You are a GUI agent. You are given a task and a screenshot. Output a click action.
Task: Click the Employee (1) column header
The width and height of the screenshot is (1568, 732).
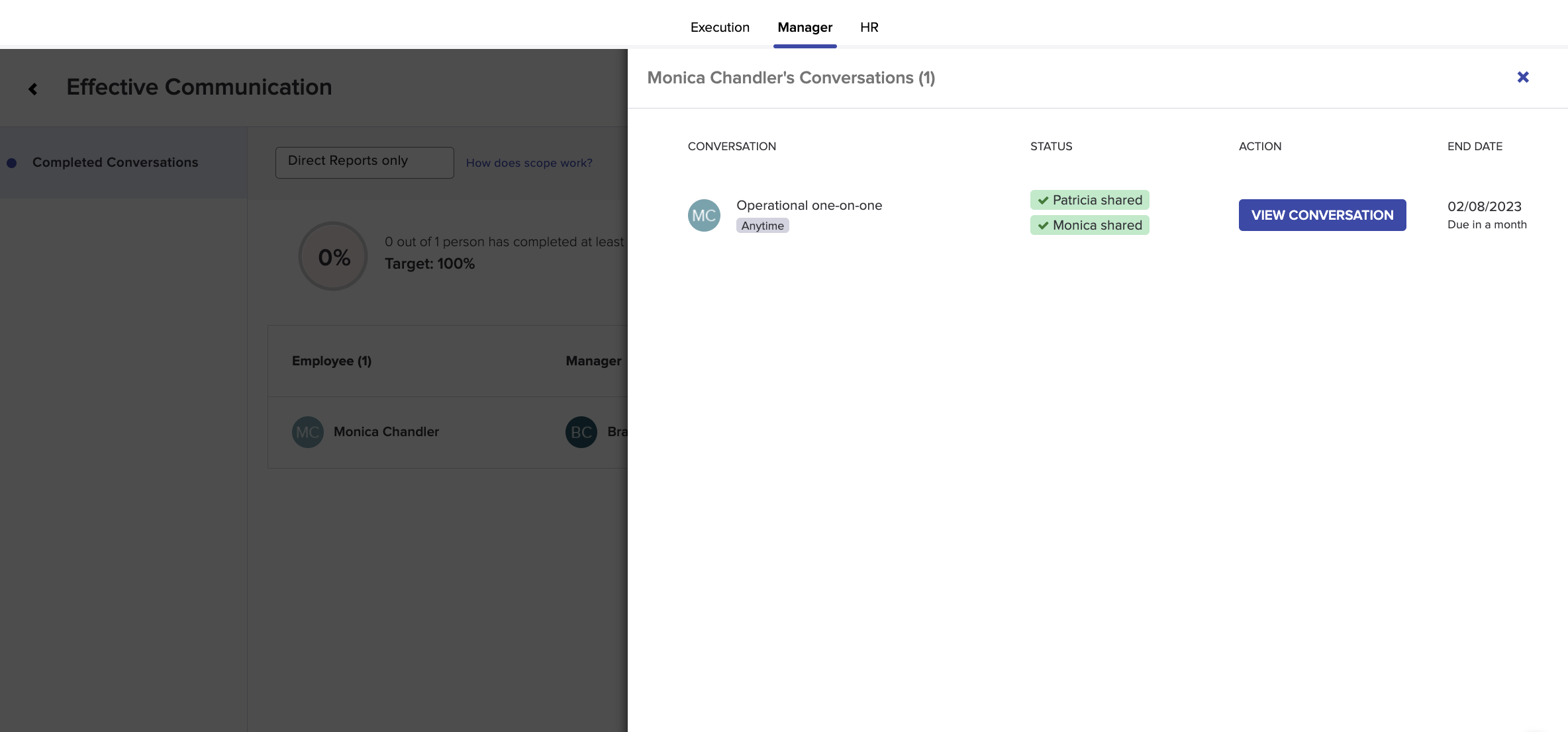tap(332, 361)
